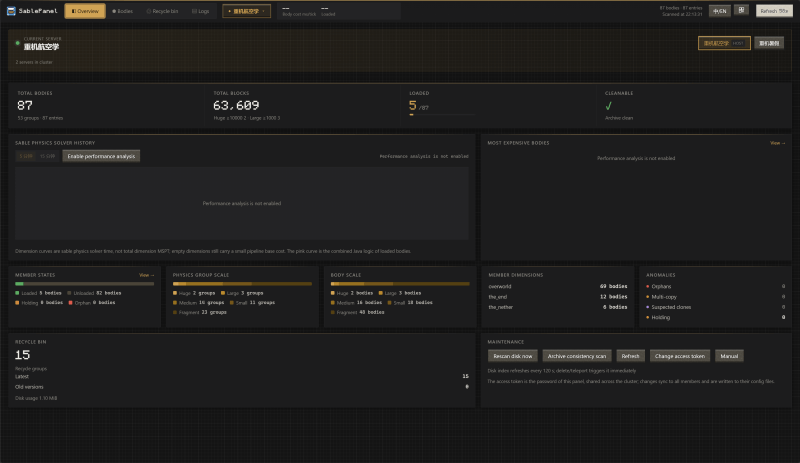This screenshot has height=463, width=800.
Task: Click the Total Bodies value 87
Action: click(25, 106)
